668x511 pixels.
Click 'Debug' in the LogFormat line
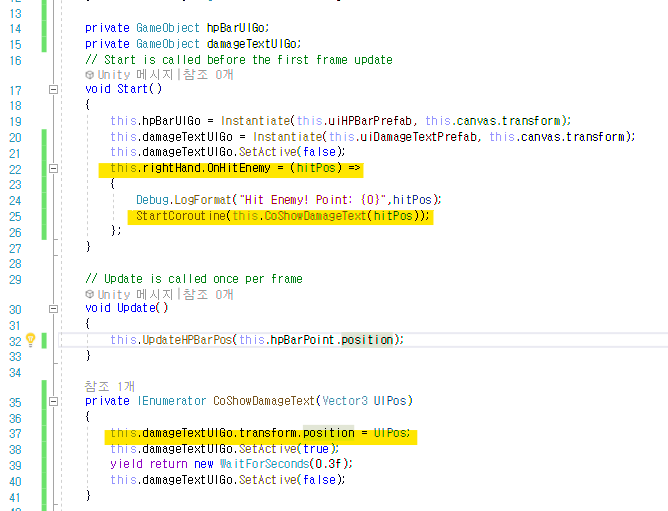point(152,199)
